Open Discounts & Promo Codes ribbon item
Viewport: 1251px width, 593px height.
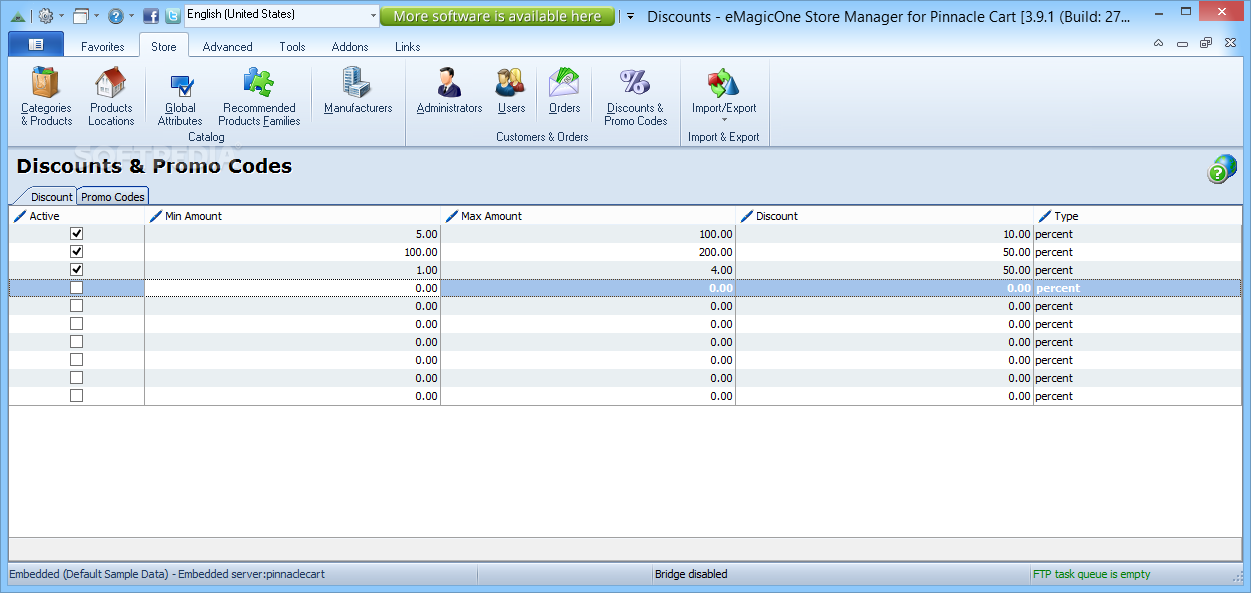point(635,97)
